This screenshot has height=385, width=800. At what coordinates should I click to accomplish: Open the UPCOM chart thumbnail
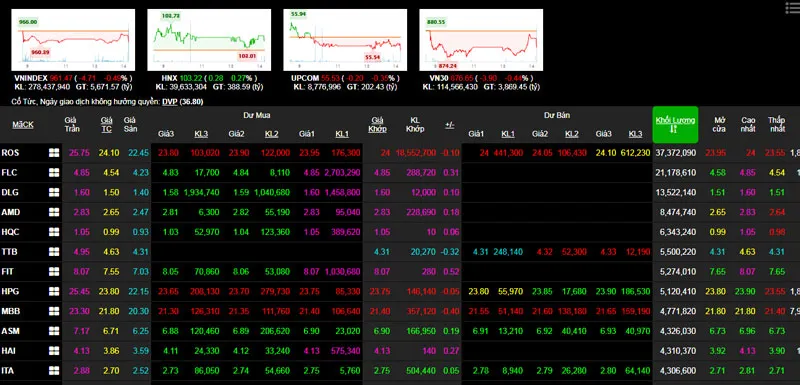[x=345, y=40]
